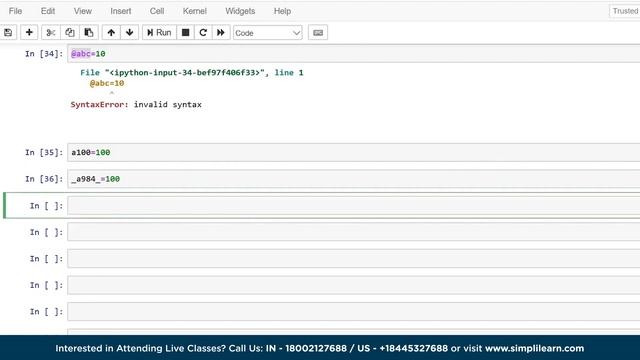Open the View menu
640x360 pixels.
point(82,11)
